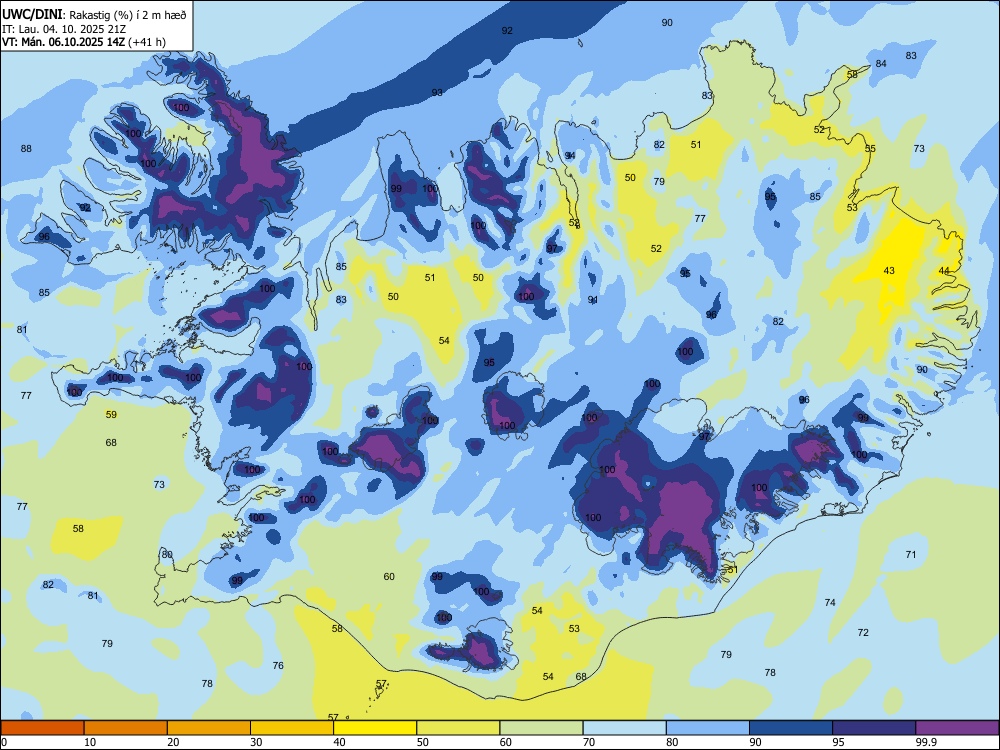Click the '76' value off the southwest coast
This screenshot has width=1000, height=750.
tap(278, 666)
